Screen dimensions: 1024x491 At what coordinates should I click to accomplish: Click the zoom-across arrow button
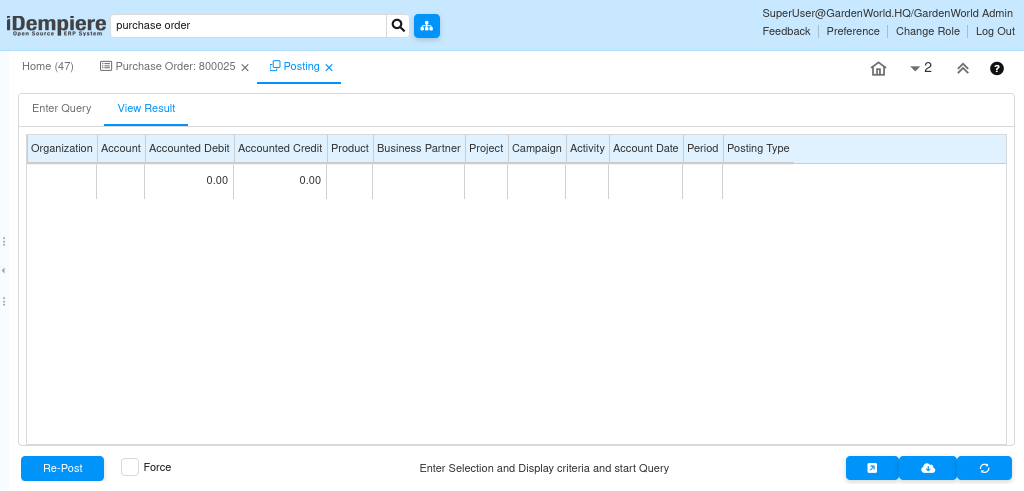[872, 468]
